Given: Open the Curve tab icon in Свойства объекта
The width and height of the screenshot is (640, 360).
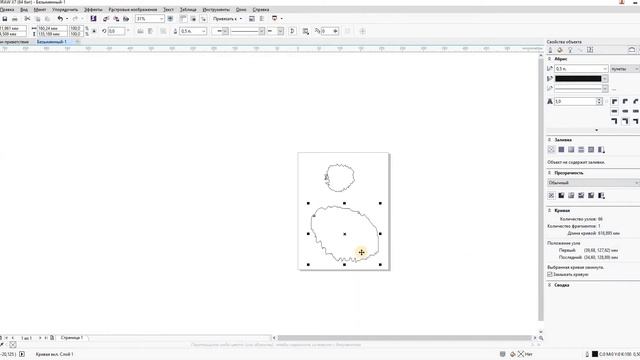Looking at the screenshot, I should pyautogui.click(x=580, y=50).
